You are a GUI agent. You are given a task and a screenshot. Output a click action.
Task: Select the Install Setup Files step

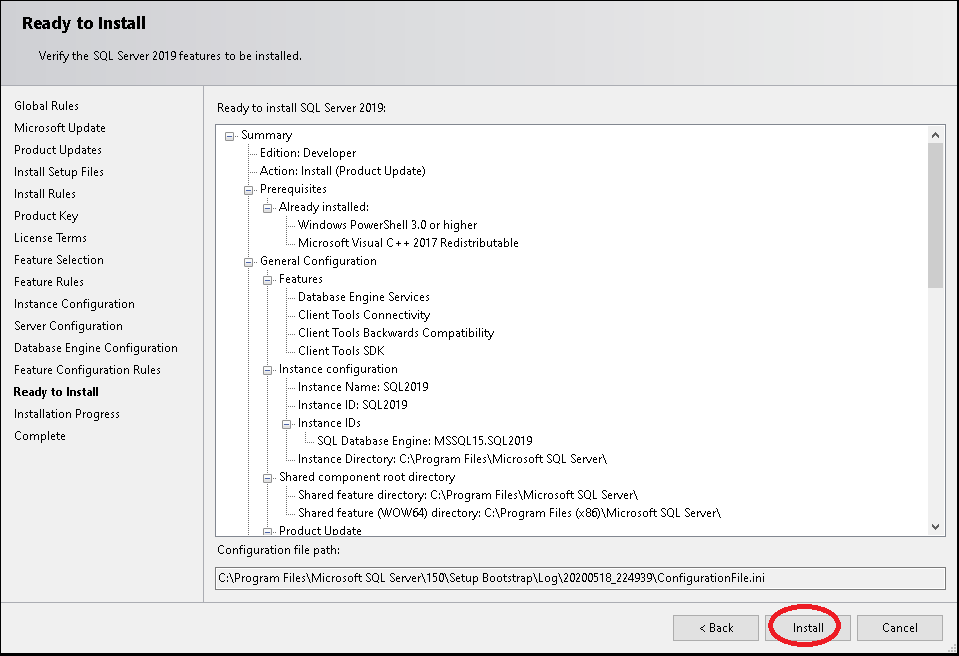point(59,172)
